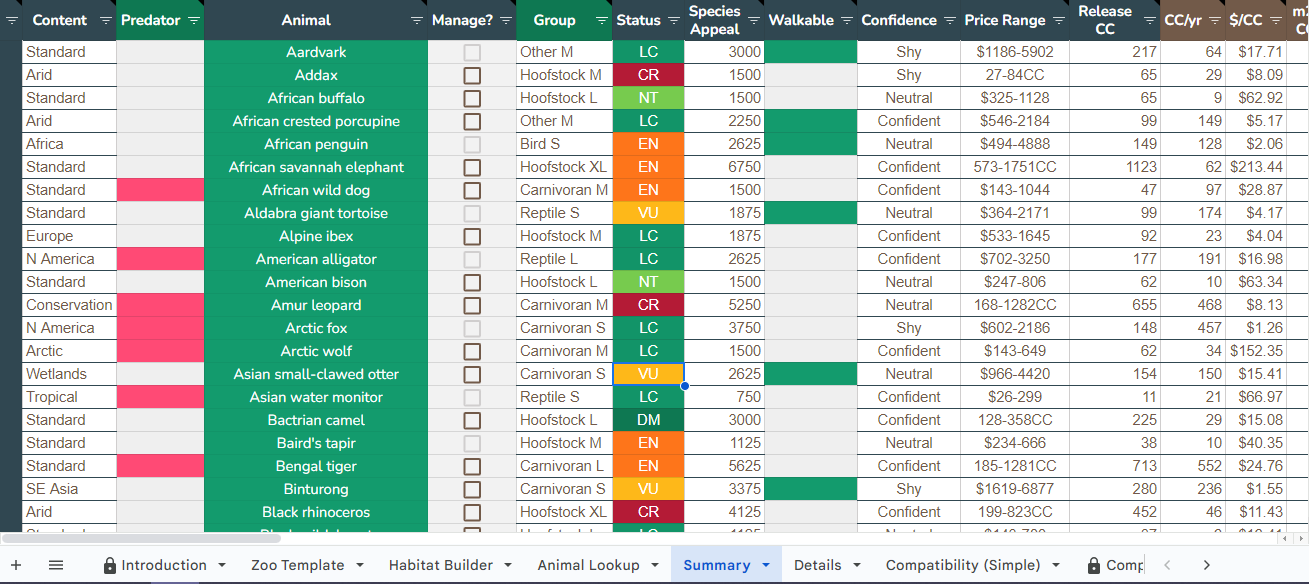Open the Details sheet tab

point(817,565)
